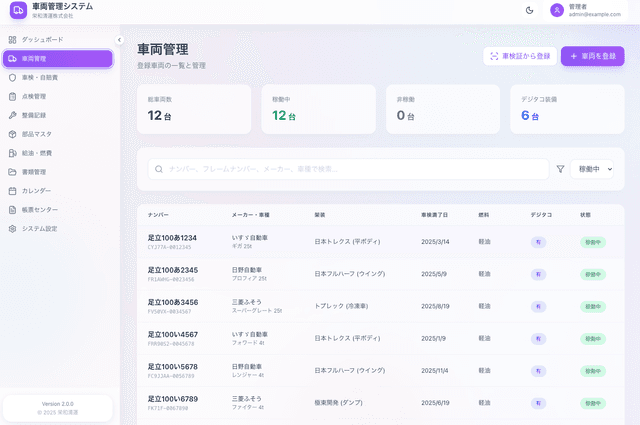Open the 稼働中 status filter dropdown
Screen dimensions: 640x425
click(x=594, y=170)
